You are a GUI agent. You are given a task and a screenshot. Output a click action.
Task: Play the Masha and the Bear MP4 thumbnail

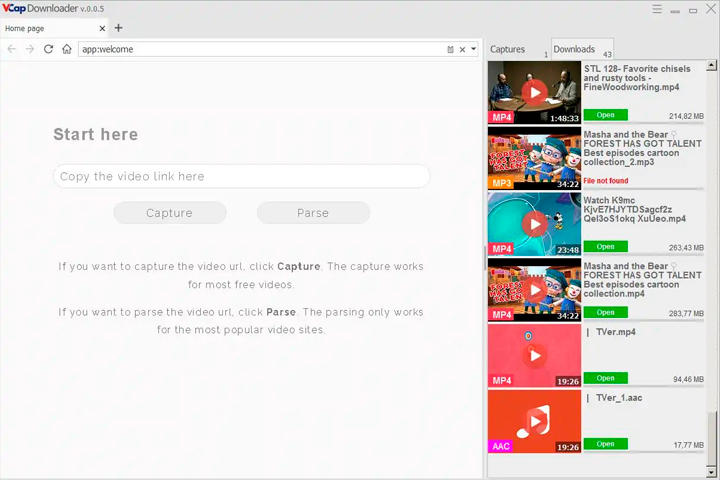click(534, 290)
